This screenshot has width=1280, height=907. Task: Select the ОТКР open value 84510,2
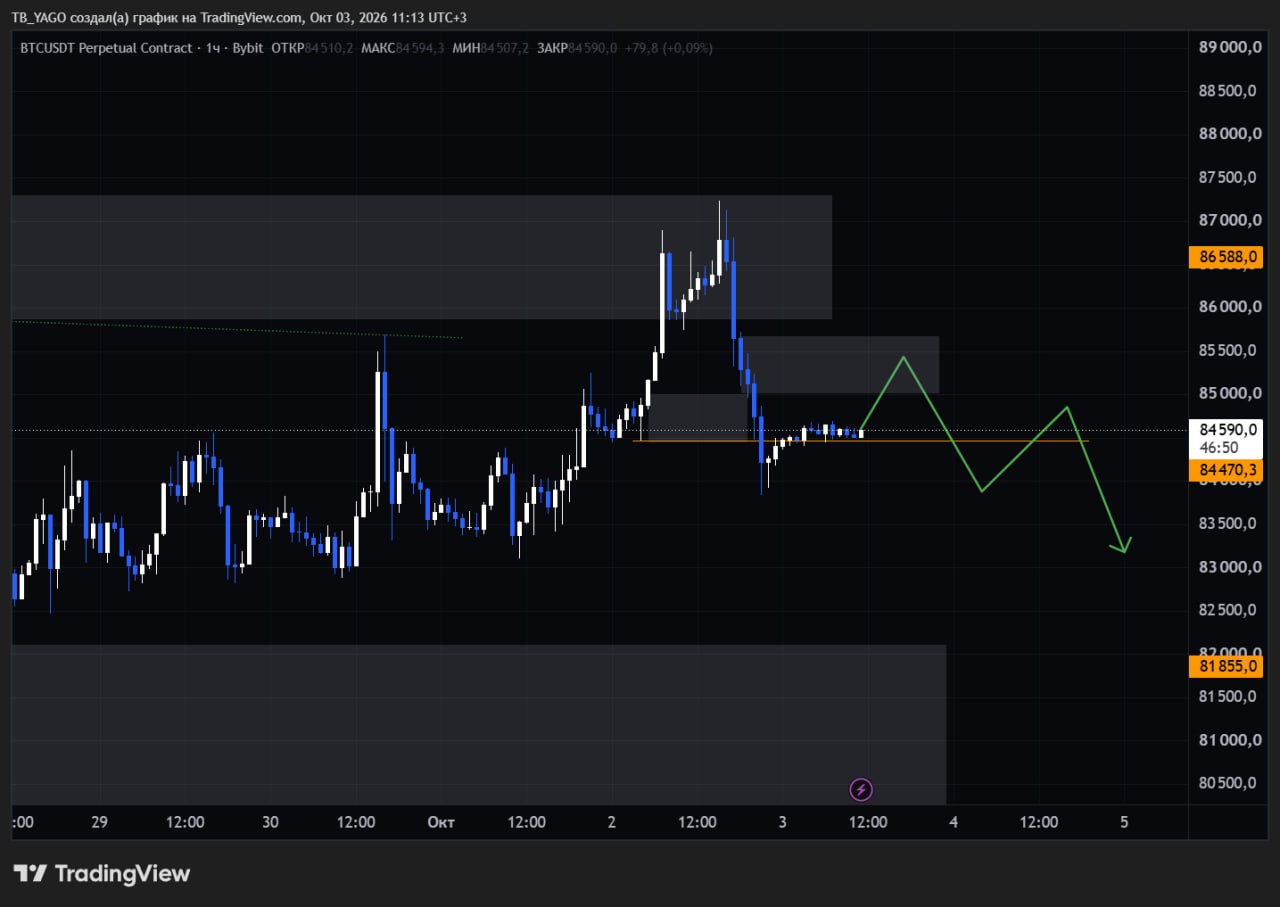click(329, 48)
